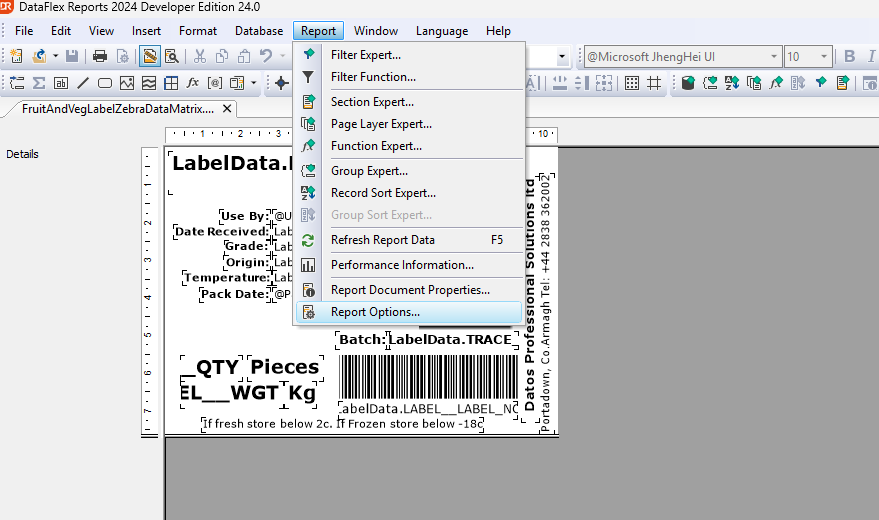Expand the Open file button dropdown arrow
The image size is (879, 520).
point(56,56)
